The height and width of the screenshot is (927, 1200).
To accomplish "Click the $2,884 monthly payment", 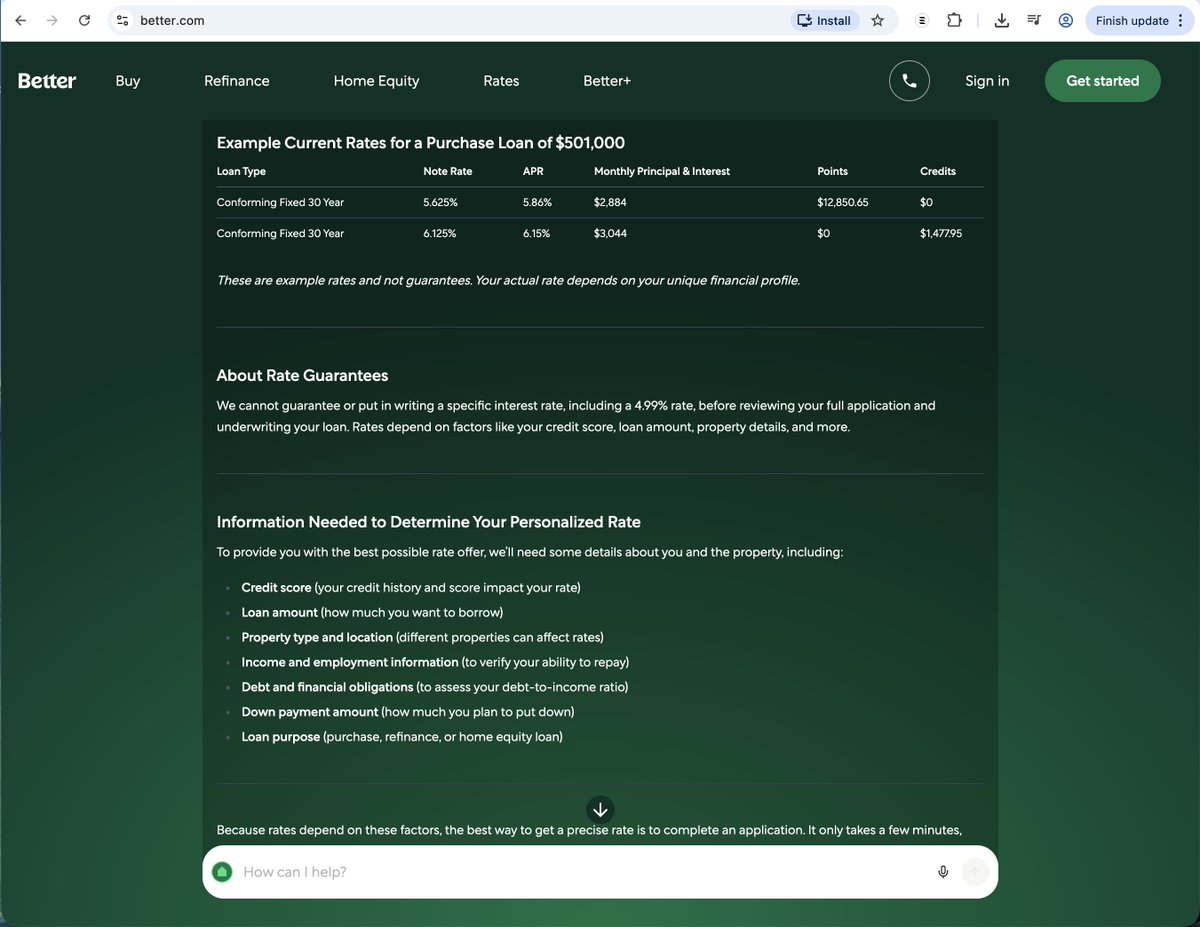I will coord(610,202).
